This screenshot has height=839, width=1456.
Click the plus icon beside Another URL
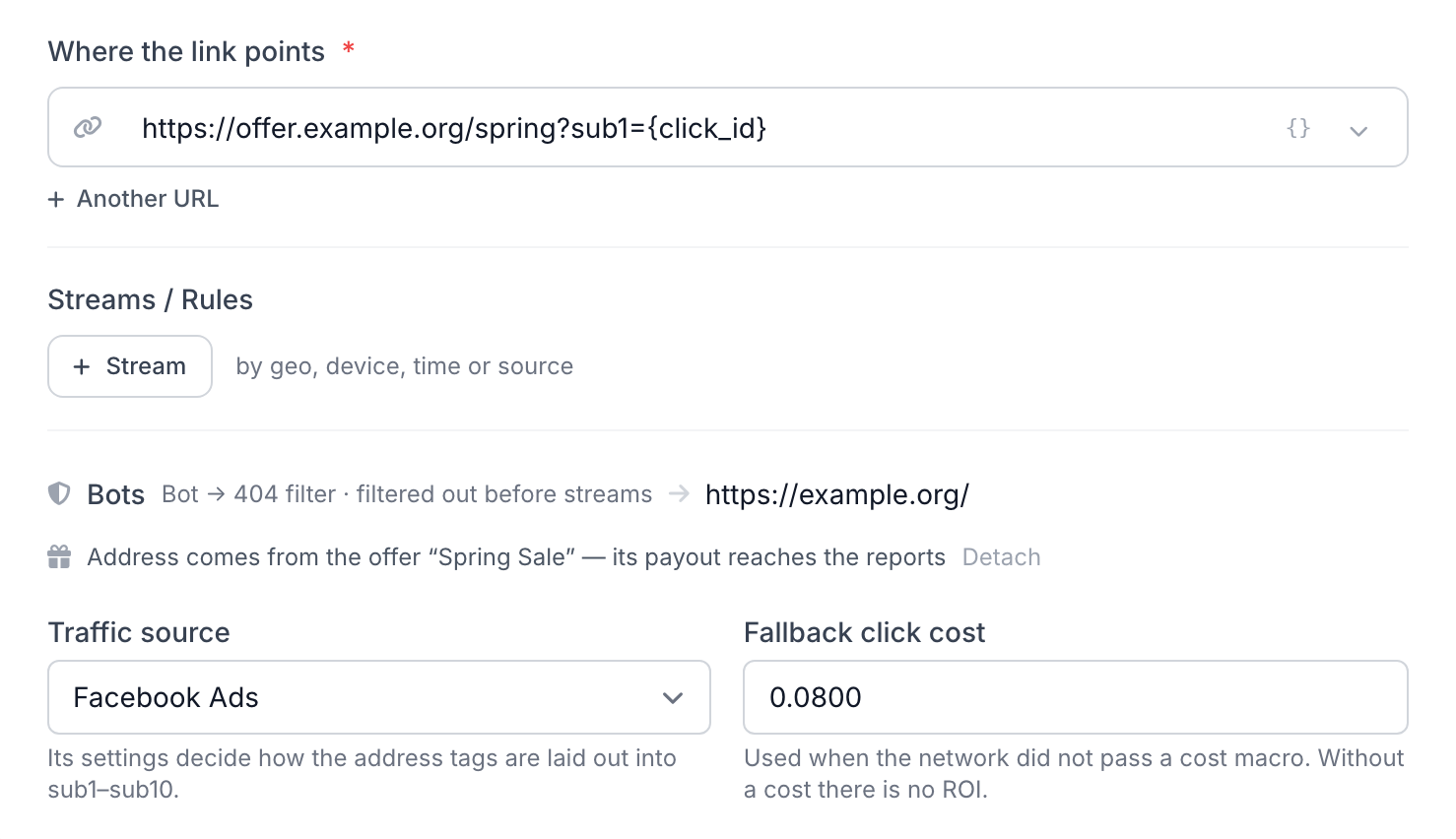click(56, 199)
